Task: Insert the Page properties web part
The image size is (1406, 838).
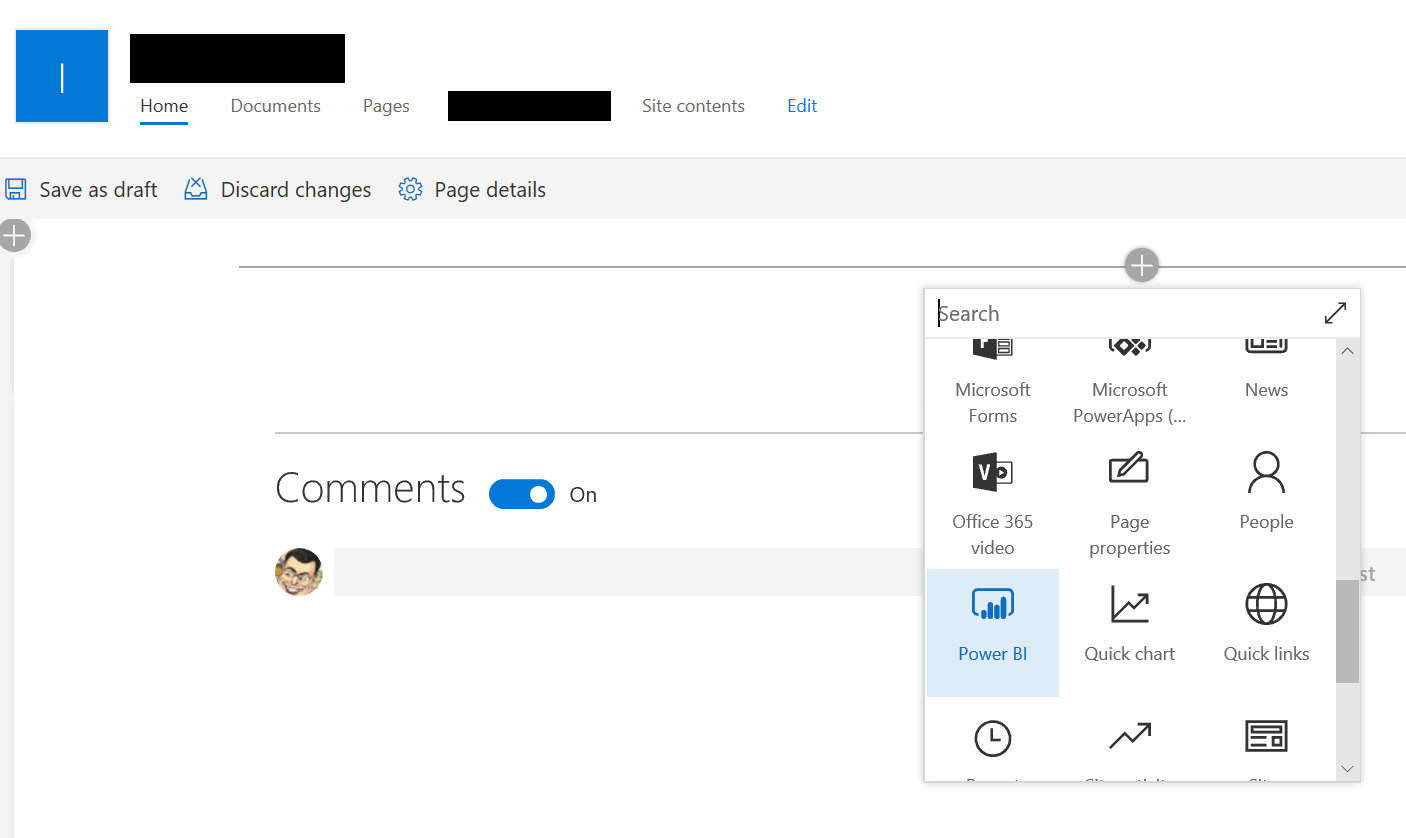Action: tap(1129, 502)
